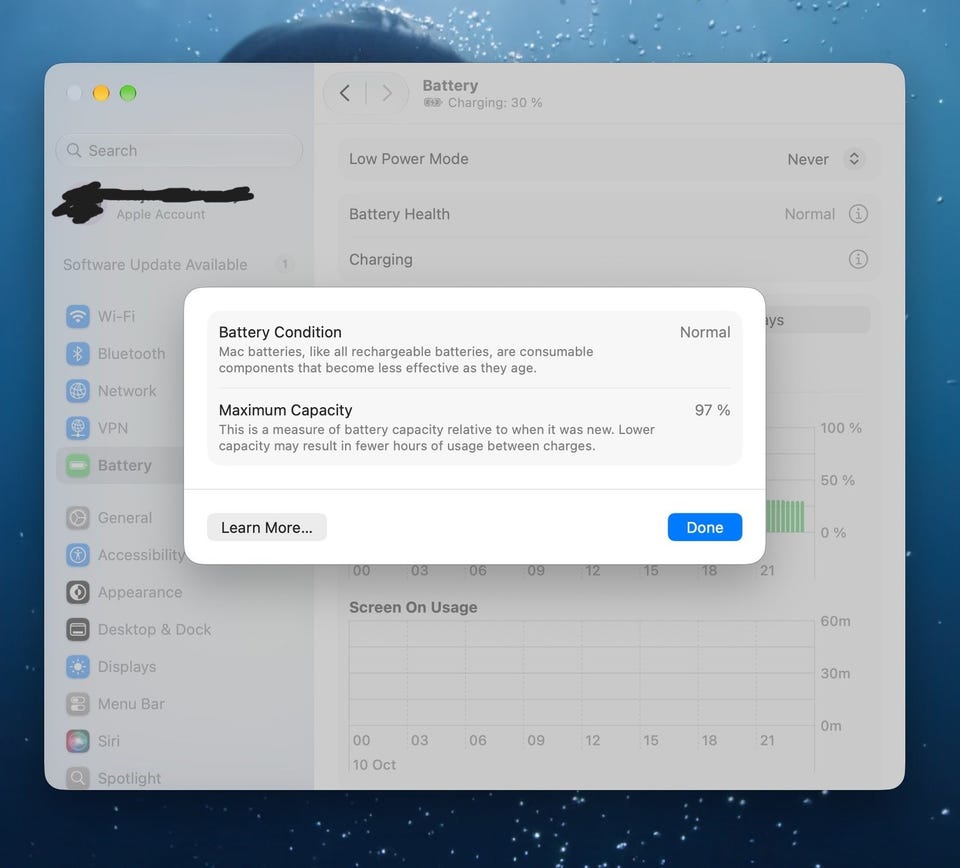This screenshot has height=868, width=960.
Task: Click the '10 Oct' date label
Action: click(x=374, y=765)
